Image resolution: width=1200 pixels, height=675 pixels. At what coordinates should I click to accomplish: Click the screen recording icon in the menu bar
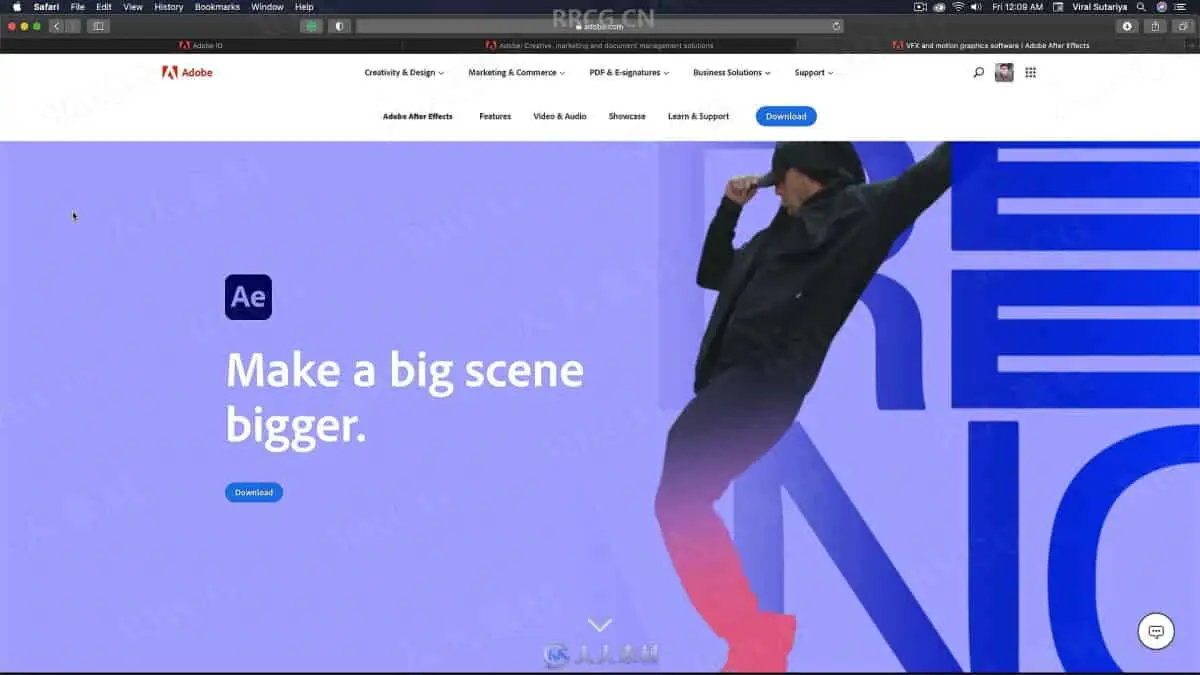pos(920,7)
